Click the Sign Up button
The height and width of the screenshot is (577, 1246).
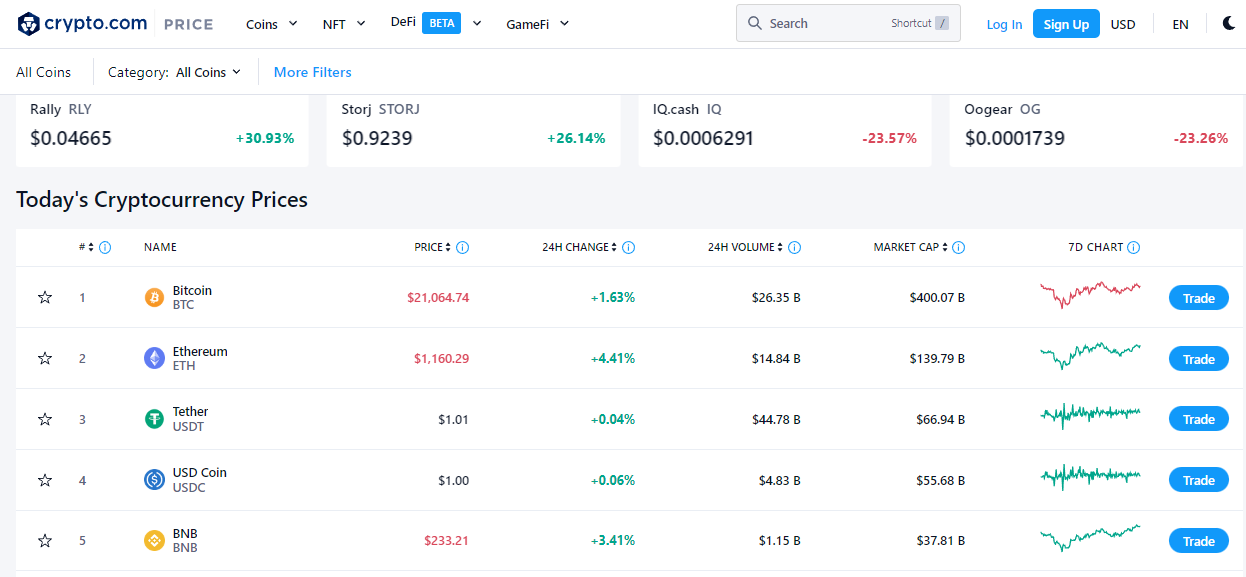(x=1066, y=23)
